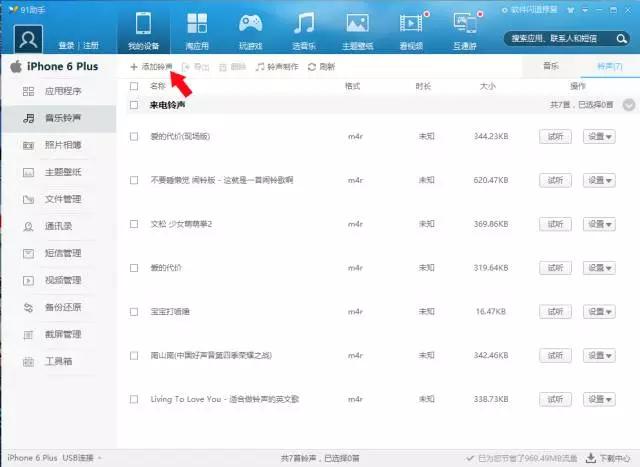The image size is (640, 467).
Task: Open 截屏管理 in the sidebar
Action: [x=58, y=334]
